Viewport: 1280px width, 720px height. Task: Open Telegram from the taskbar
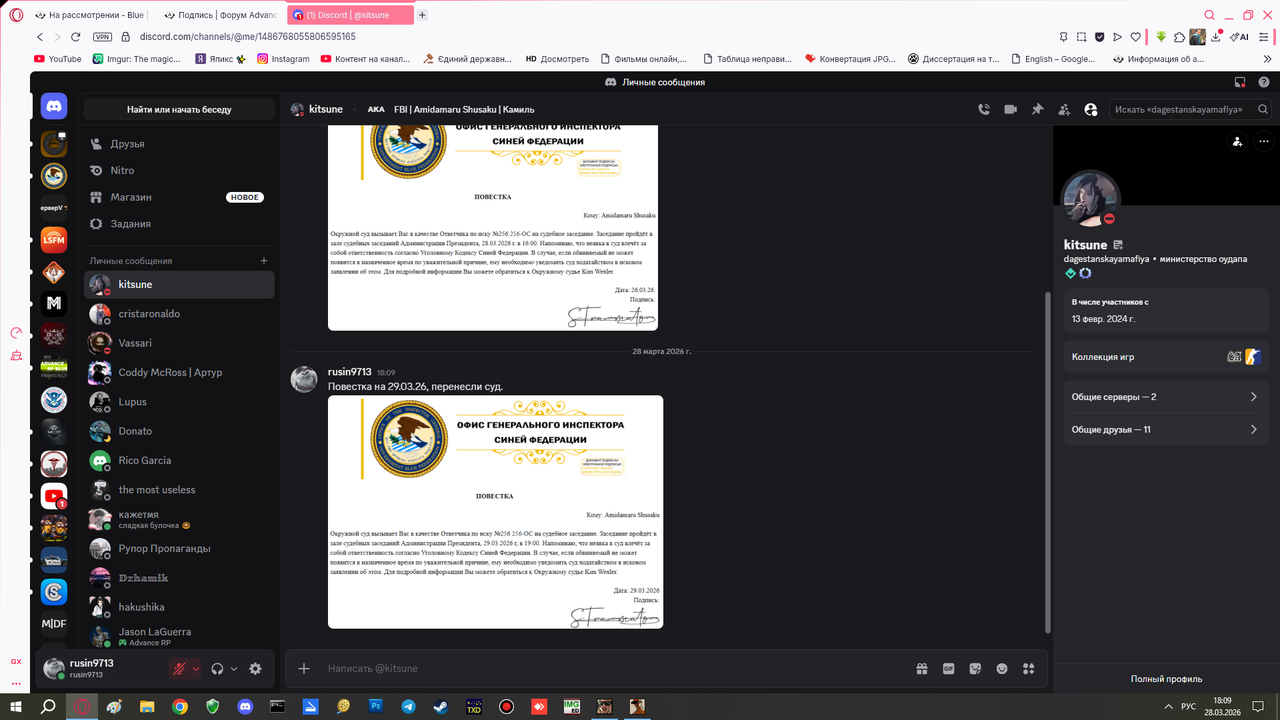click(x=408, y=706)
